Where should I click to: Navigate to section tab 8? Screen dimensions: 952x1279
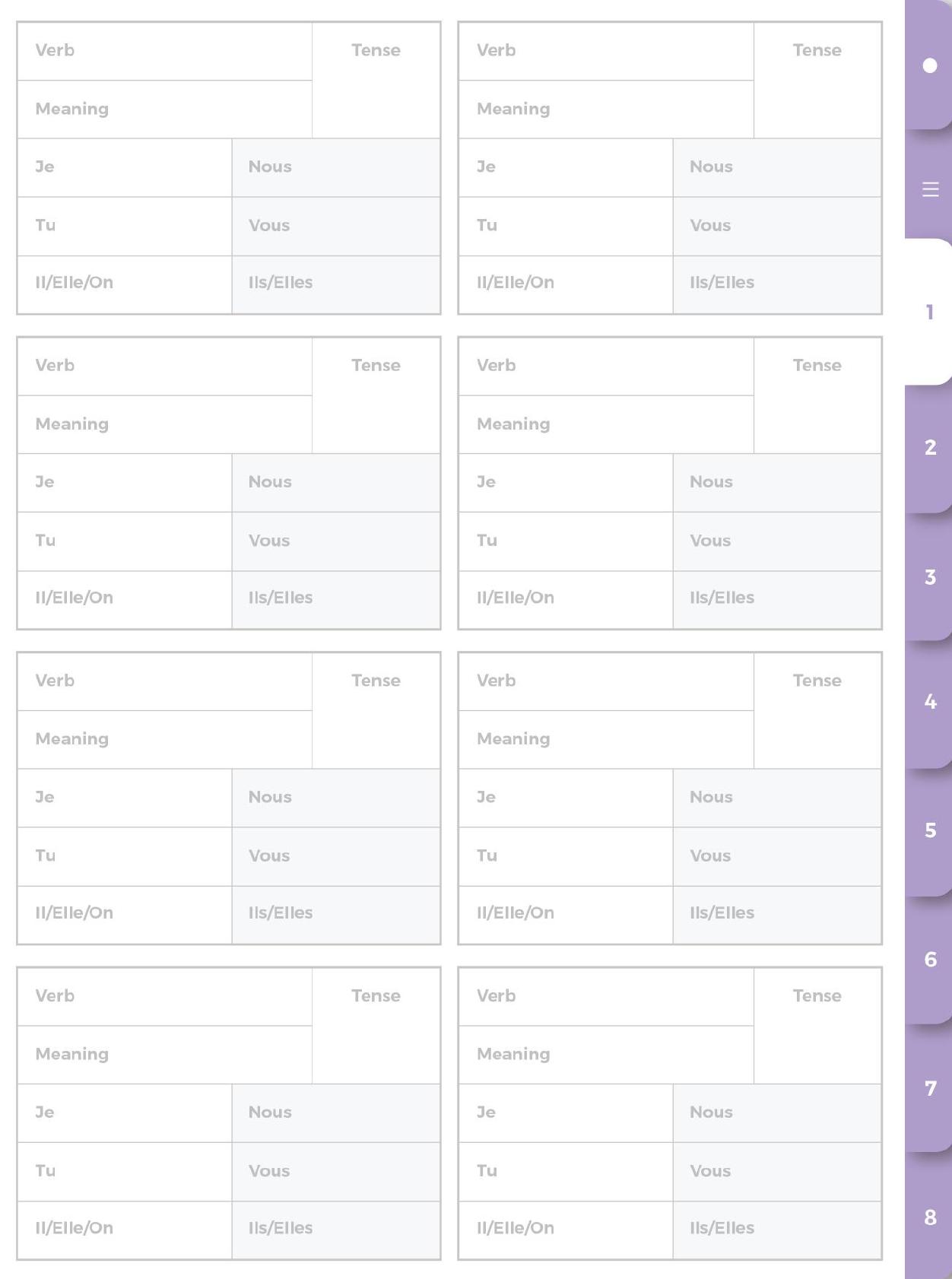tap(929, 1217)
